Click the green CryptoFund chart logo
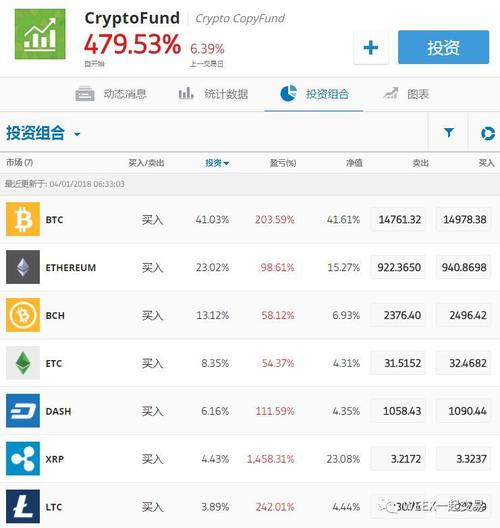Viewport: 500px width, 528px height. point(40,34)
